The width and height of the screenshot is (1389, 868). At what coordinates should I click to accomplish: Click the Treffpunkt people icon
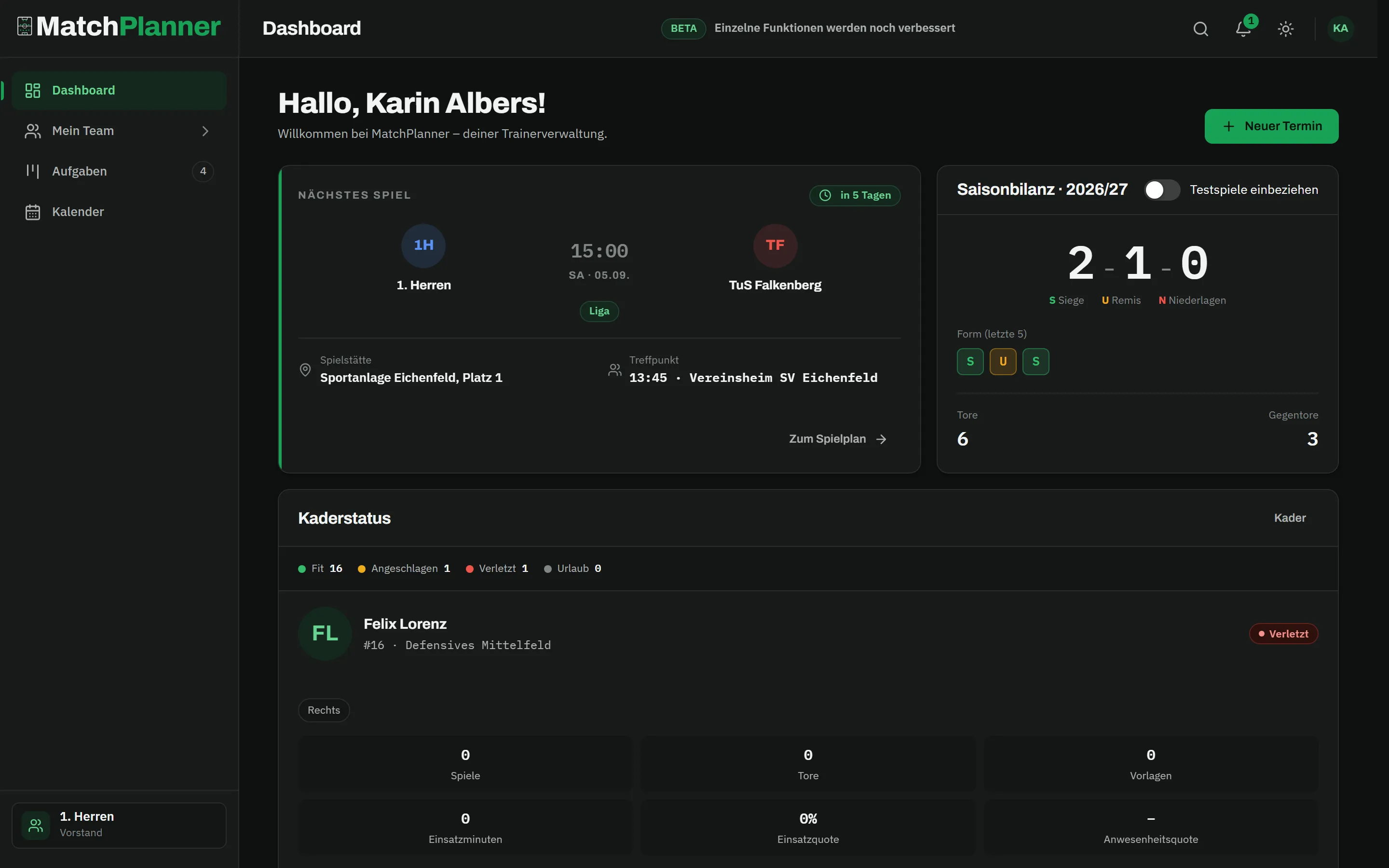click(615, 370)
